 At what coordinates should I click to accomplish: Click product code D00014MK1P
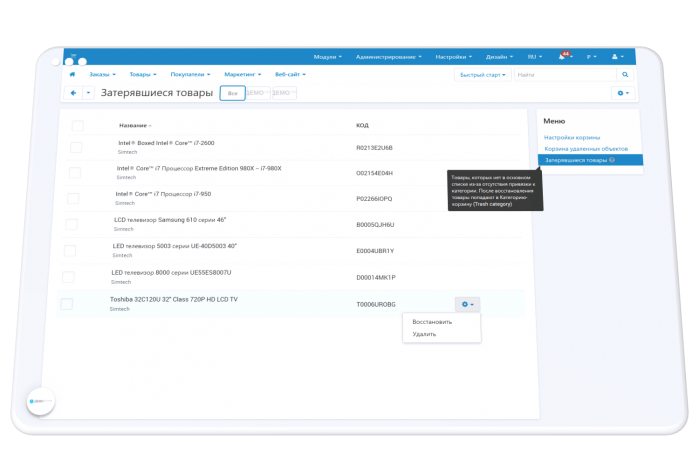tap(376, 278)
